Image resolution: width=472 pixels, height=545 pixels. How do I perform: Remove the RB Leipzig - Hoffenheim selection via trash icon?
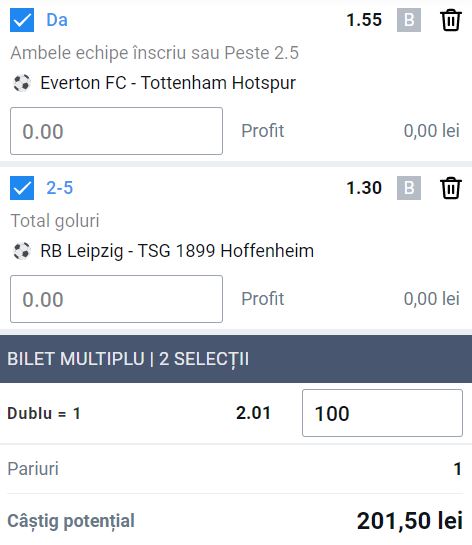point(451,188)
